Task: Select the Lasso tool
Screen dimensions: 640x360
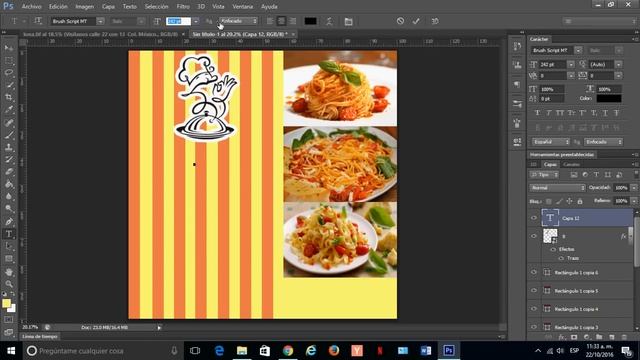Action: tap(9, 73)
